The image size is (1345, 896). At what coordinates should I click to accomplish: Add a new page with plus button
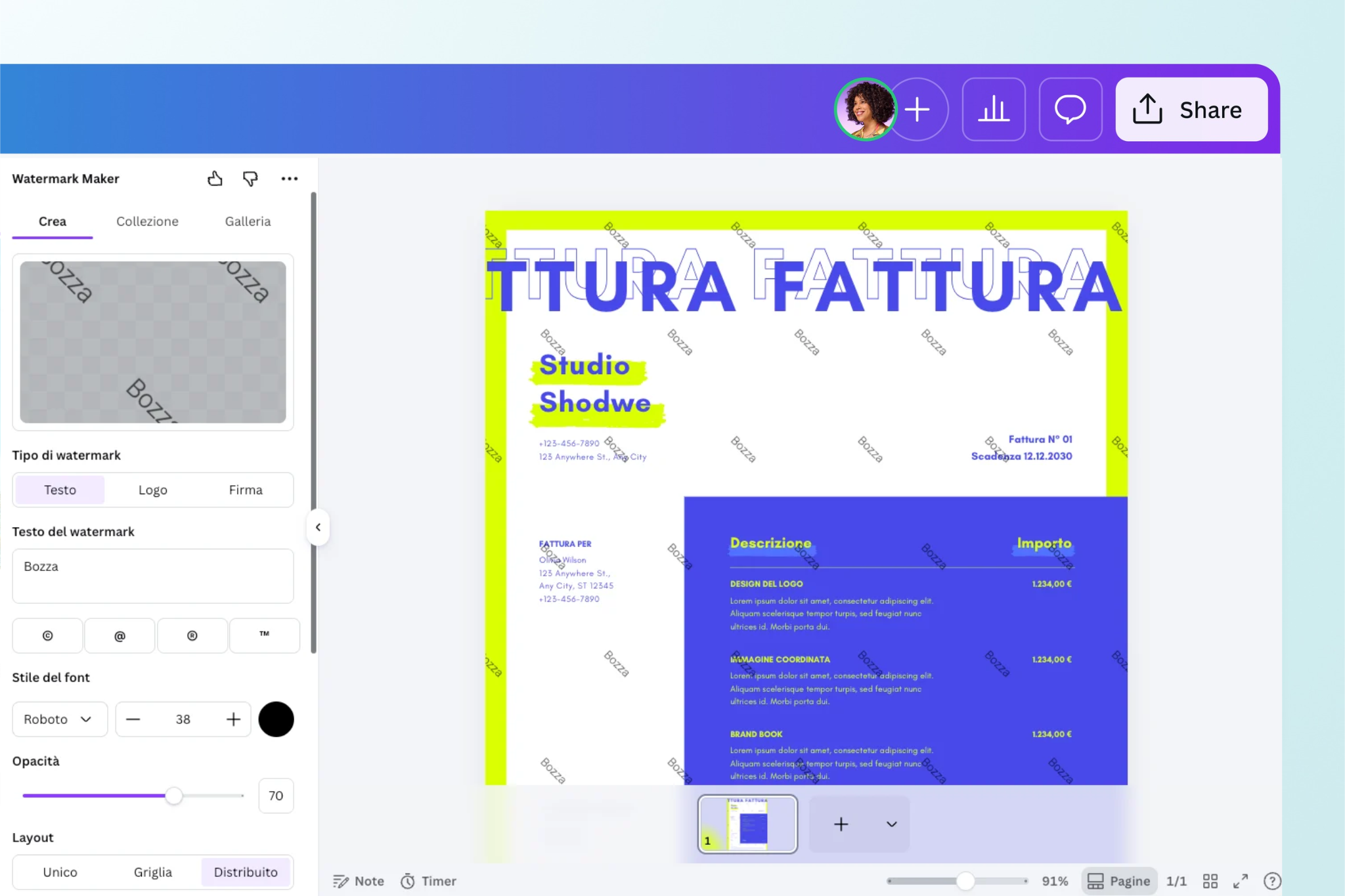(841, 824)
